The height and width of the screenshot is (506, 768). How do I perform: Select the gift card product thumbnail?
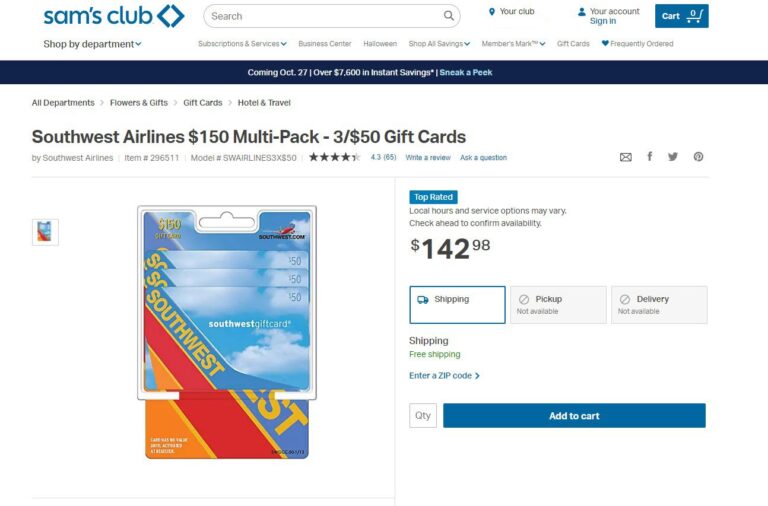[x=45, y=232]
